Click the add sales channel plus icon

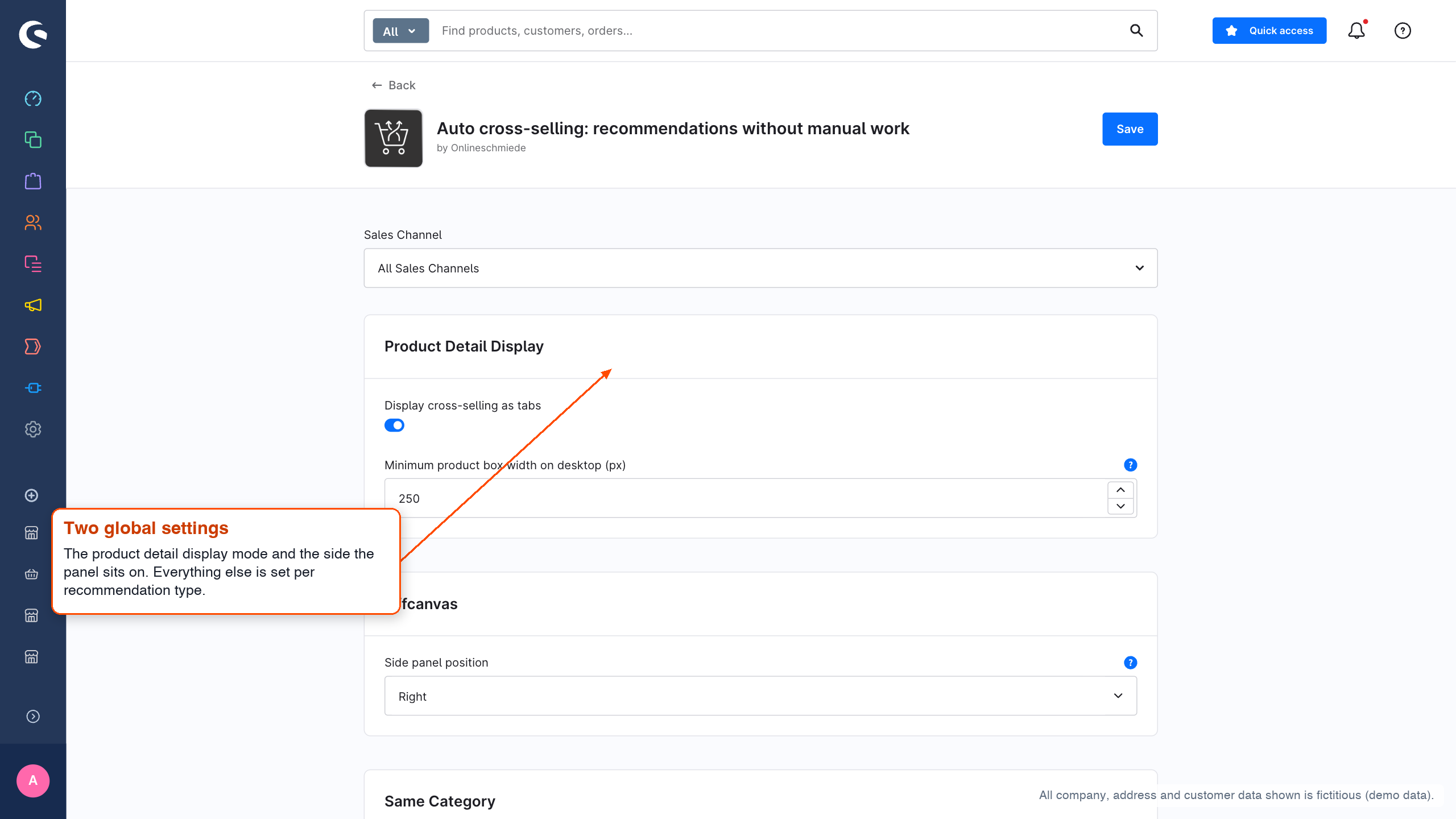[x=32, y=495]
